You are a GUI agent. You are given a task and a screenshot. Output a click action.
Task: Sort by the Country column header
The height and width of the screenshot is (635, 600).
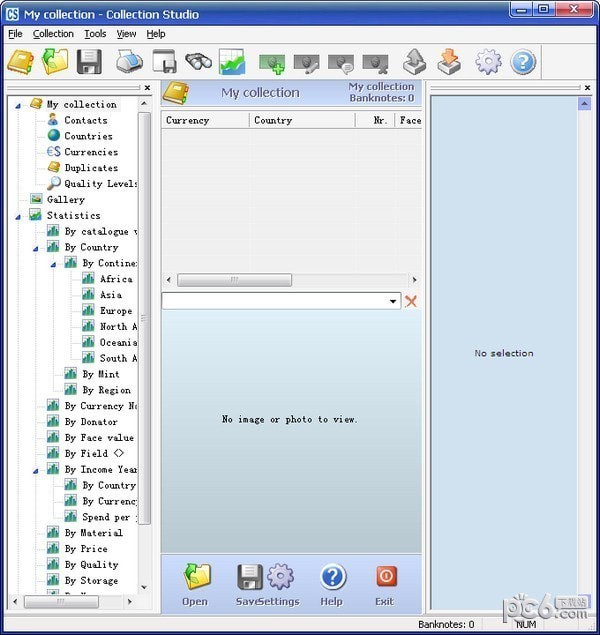(x=302, y=120)
